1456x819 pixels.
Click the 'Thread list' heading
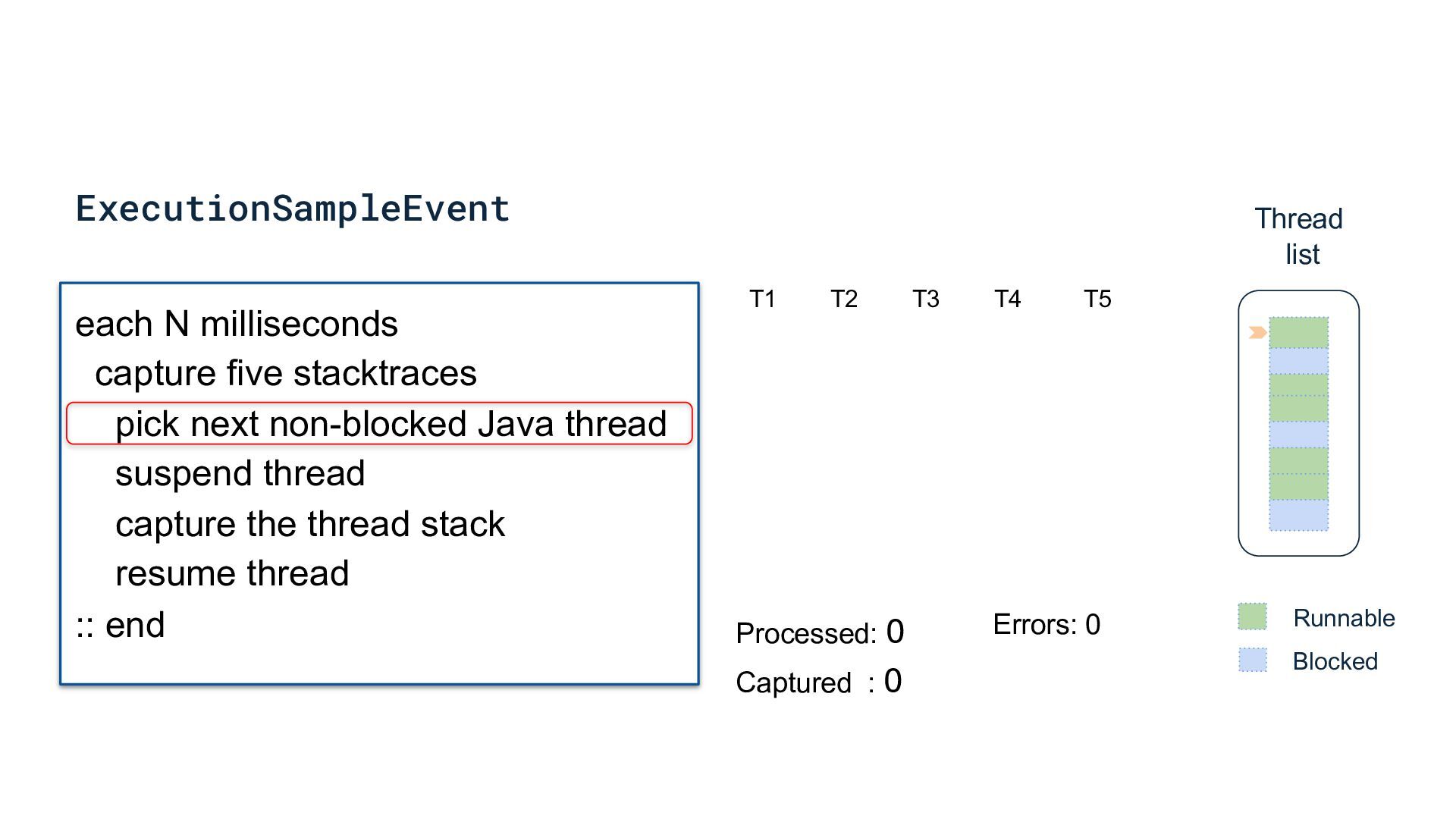1299,236
